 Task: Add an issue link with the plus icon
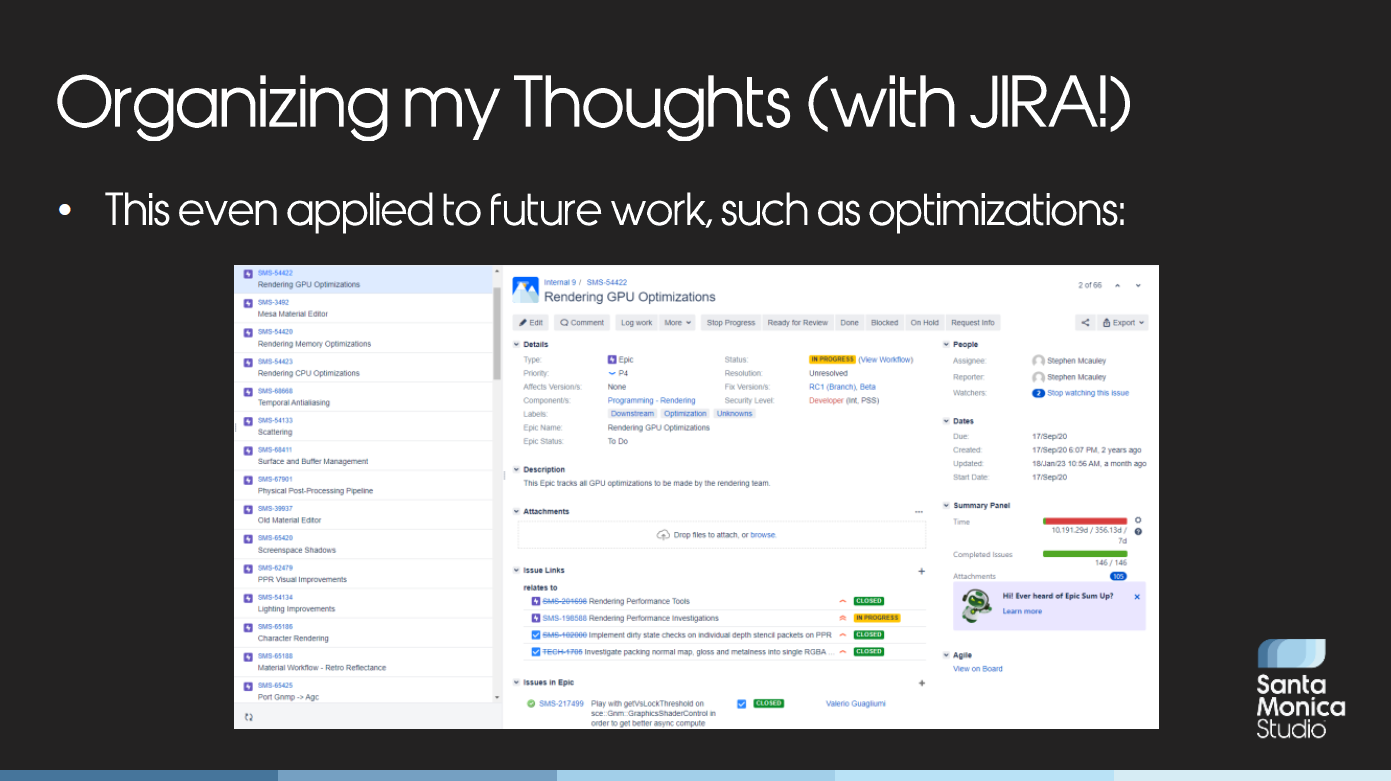[x=921, y=571]
